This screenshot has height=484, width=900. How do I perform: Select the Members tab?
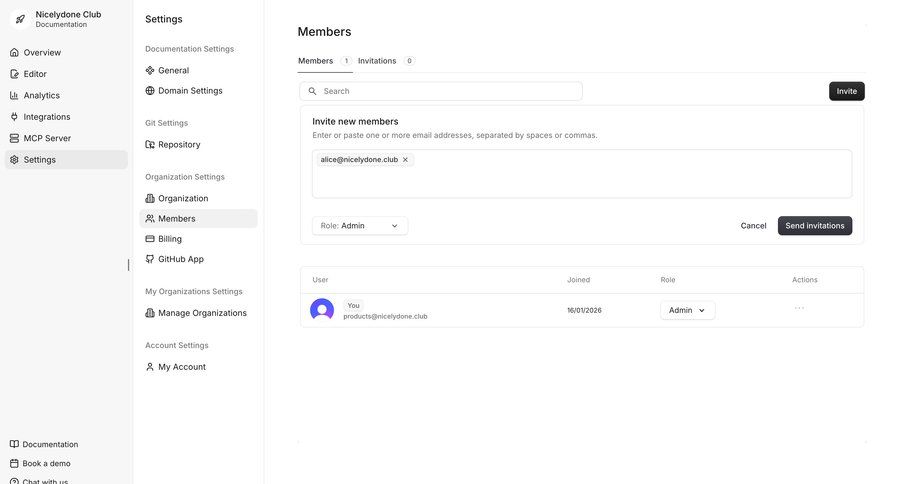point(316,61)
